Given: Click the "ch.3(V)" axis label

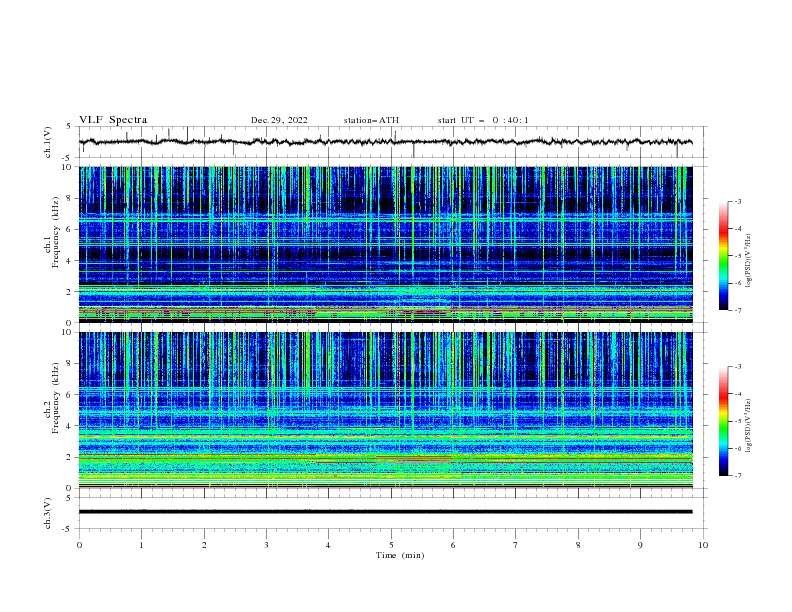Looking at the screenshot, I should 48,513.
